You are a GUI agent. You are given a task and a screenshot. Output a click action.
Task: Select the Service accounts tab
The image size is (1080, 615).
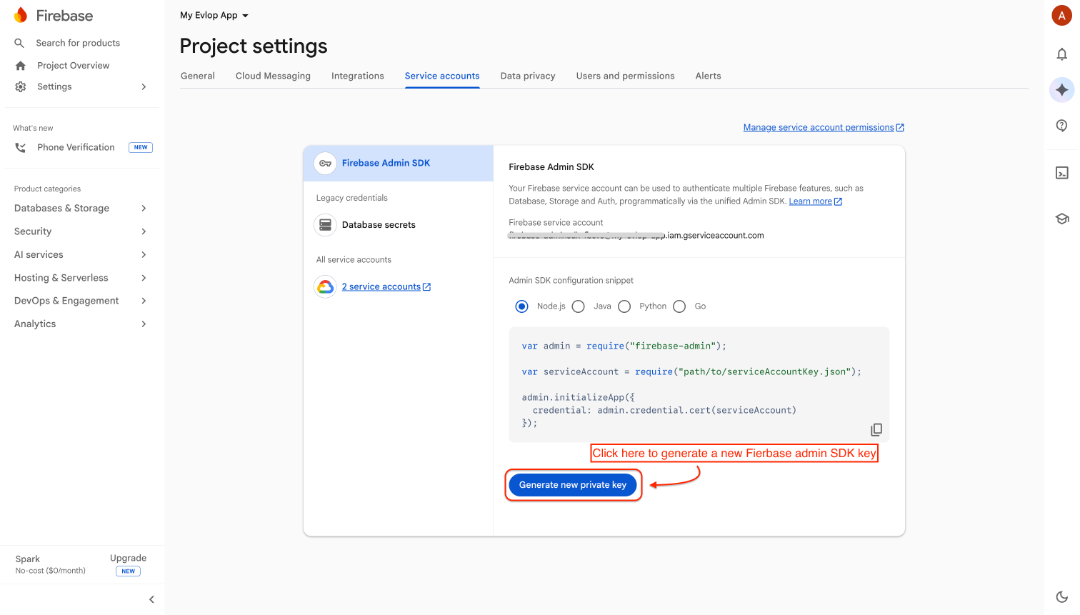pos(442,76)
